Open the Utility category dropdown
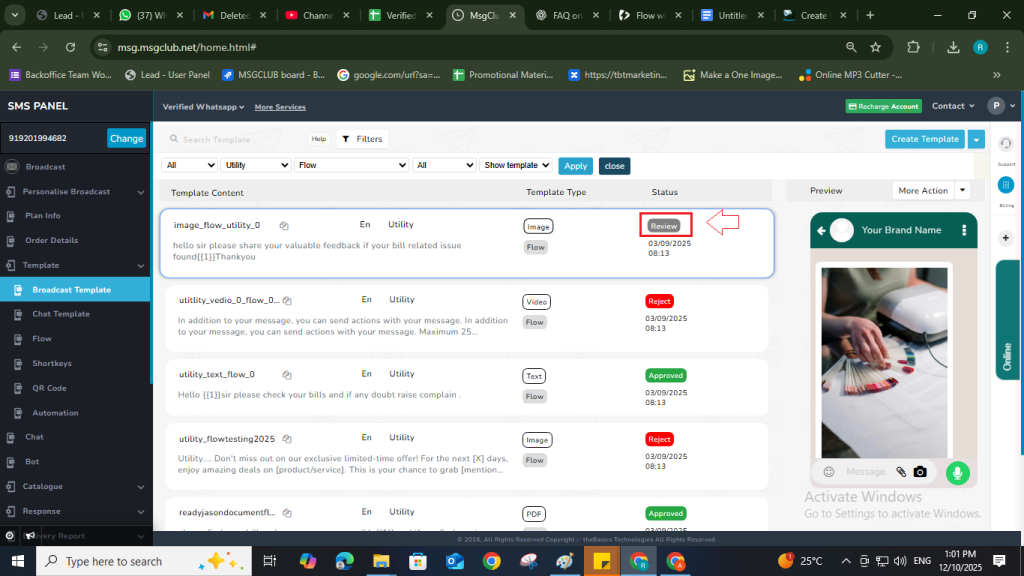 (x=256, y=165)
